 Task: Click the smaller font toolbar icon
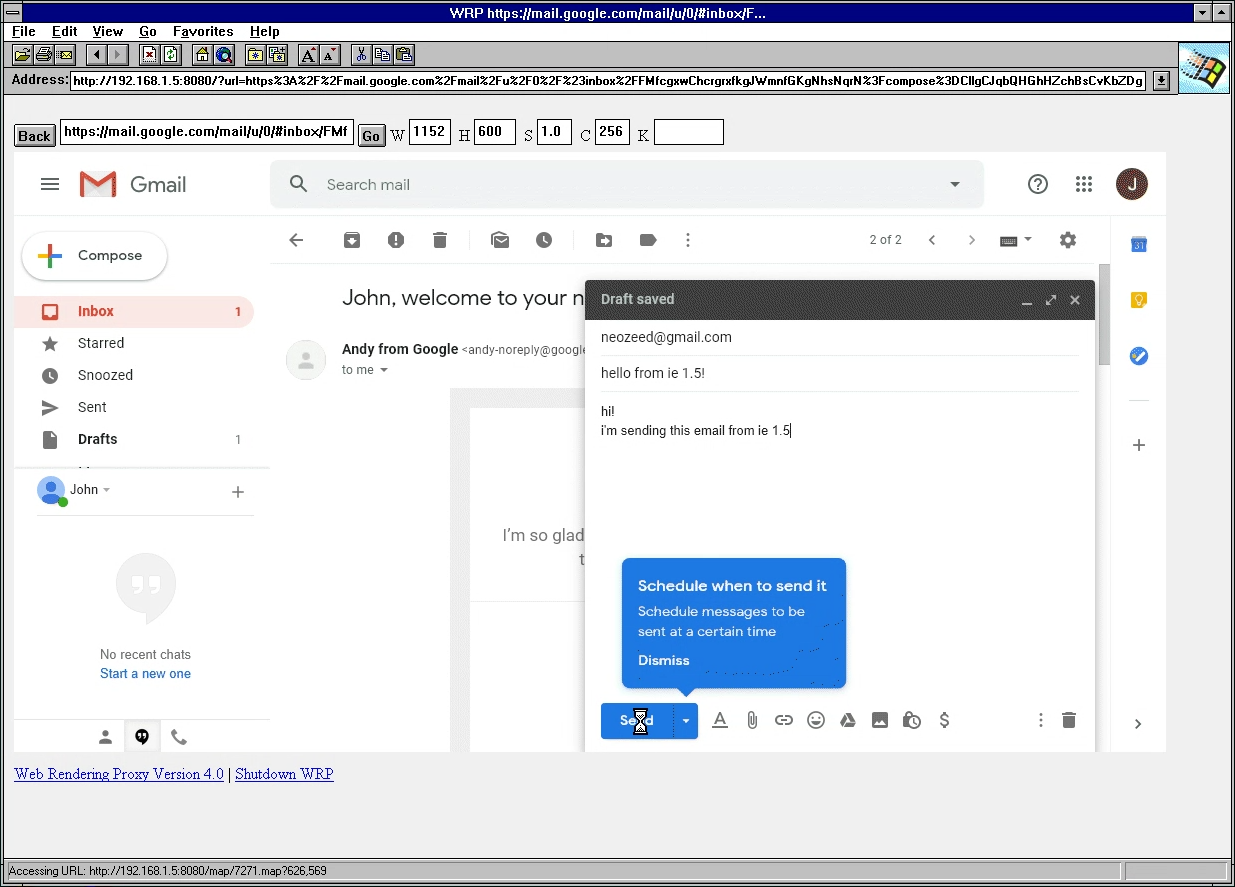click(330, 55)
